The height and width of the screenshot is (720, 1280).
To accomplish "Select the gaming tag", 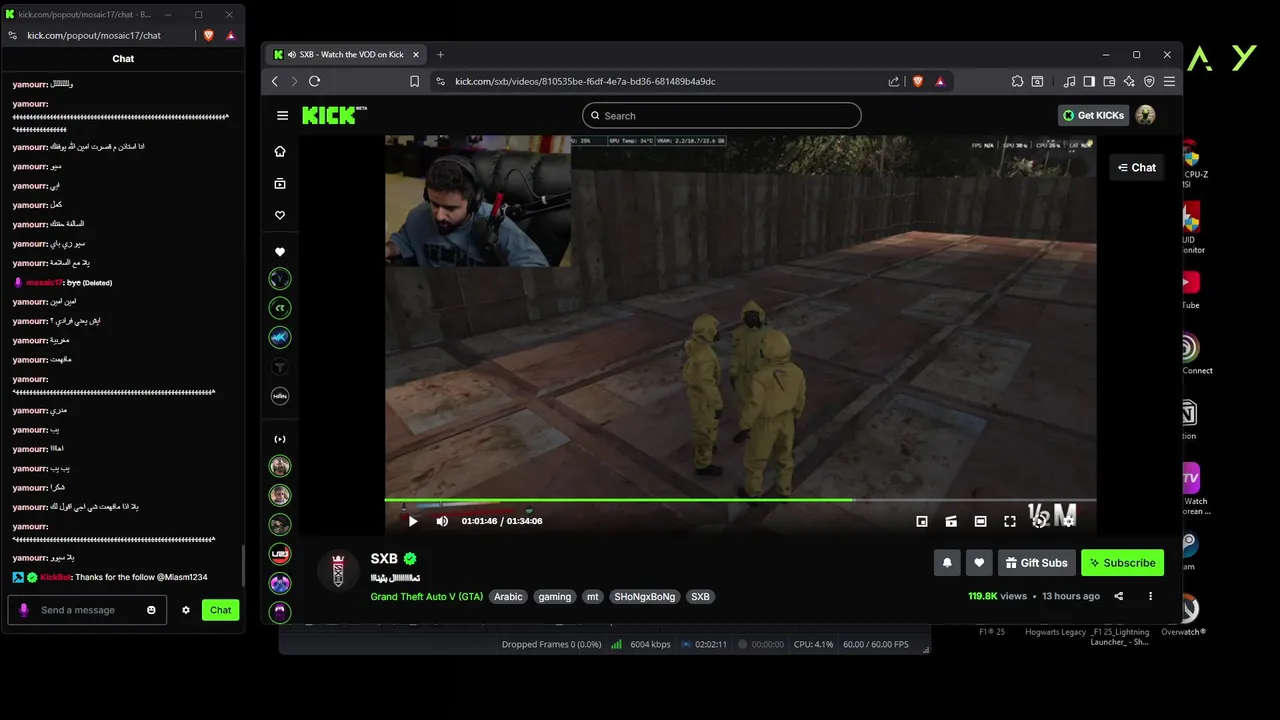I will point(554,597).
